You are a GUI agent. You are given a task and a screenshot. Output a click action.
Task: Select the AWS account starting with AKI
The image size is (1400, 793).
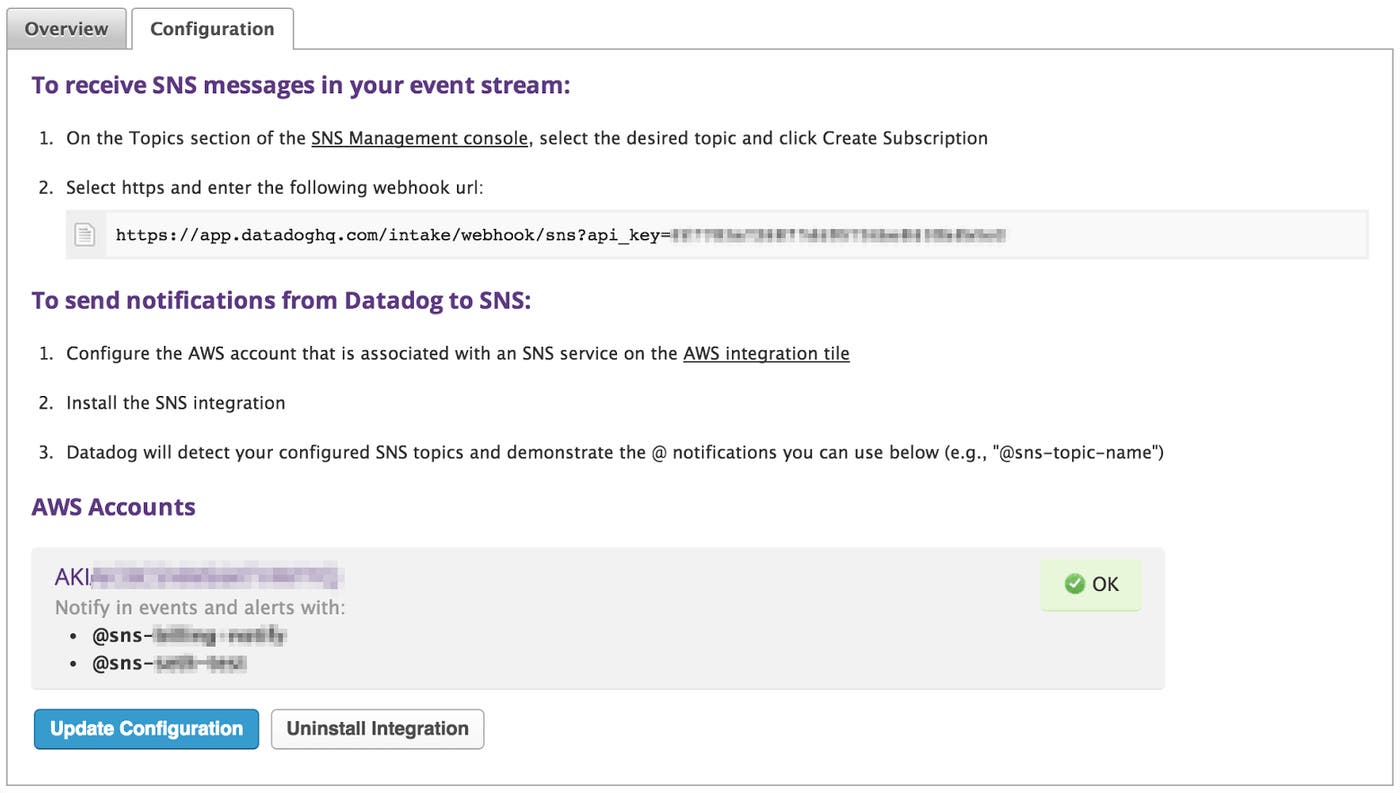(x=198, y=577)
